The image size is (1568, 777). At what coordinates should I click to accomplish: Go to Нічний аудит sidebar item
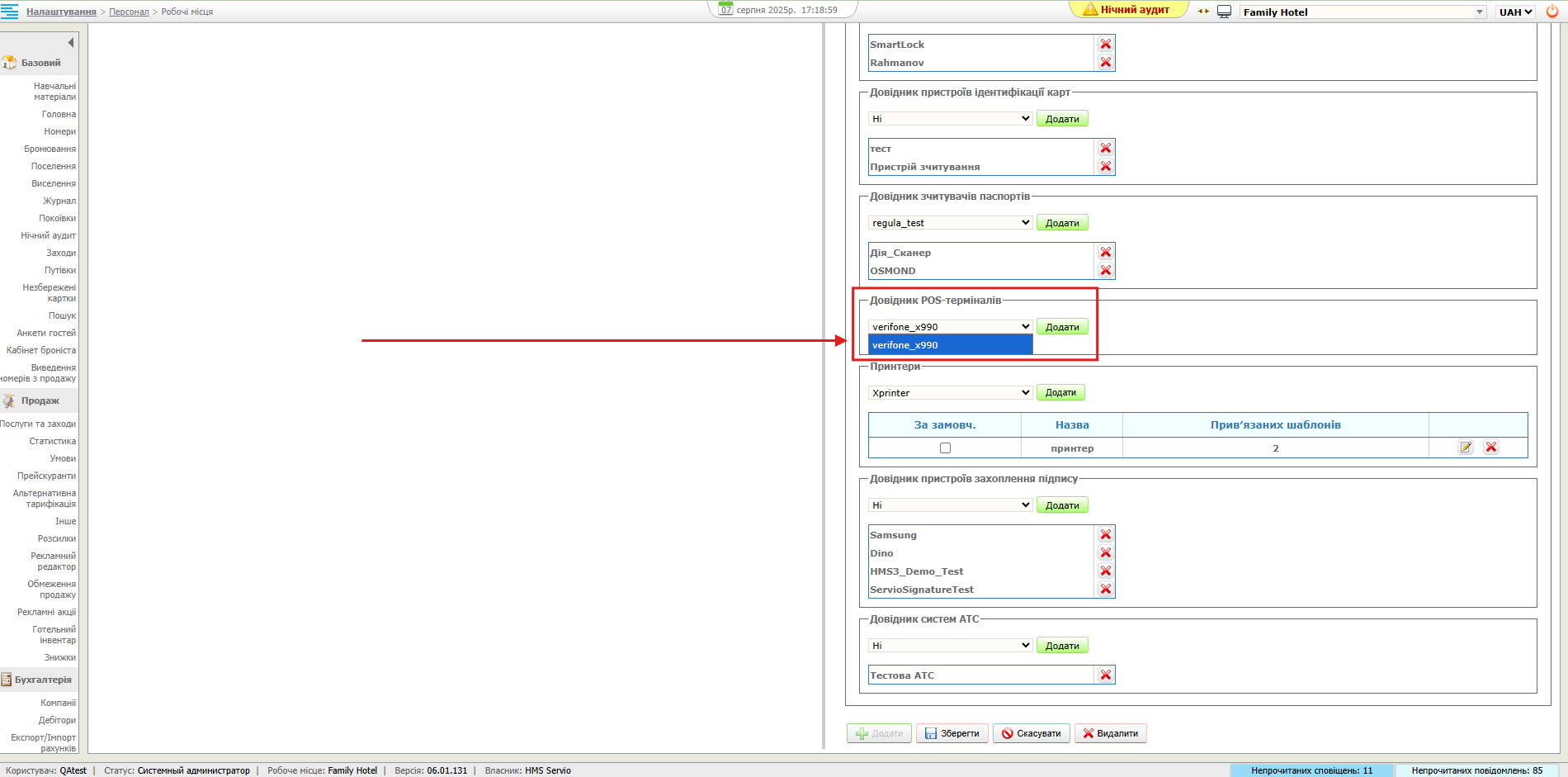click(48, 236)
